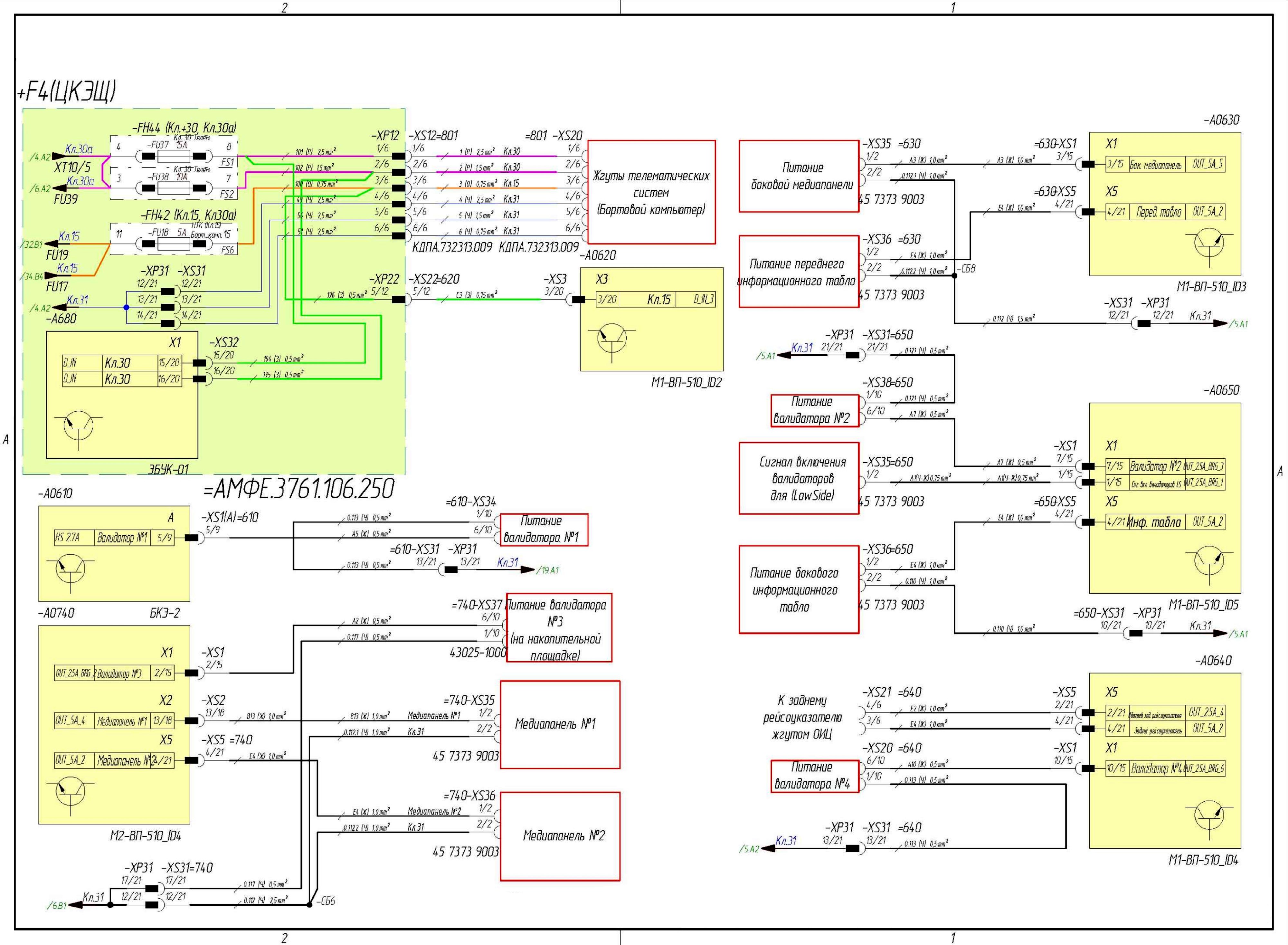
Task: Click the -A0630 designation
Action: [x=1221, y=120]
